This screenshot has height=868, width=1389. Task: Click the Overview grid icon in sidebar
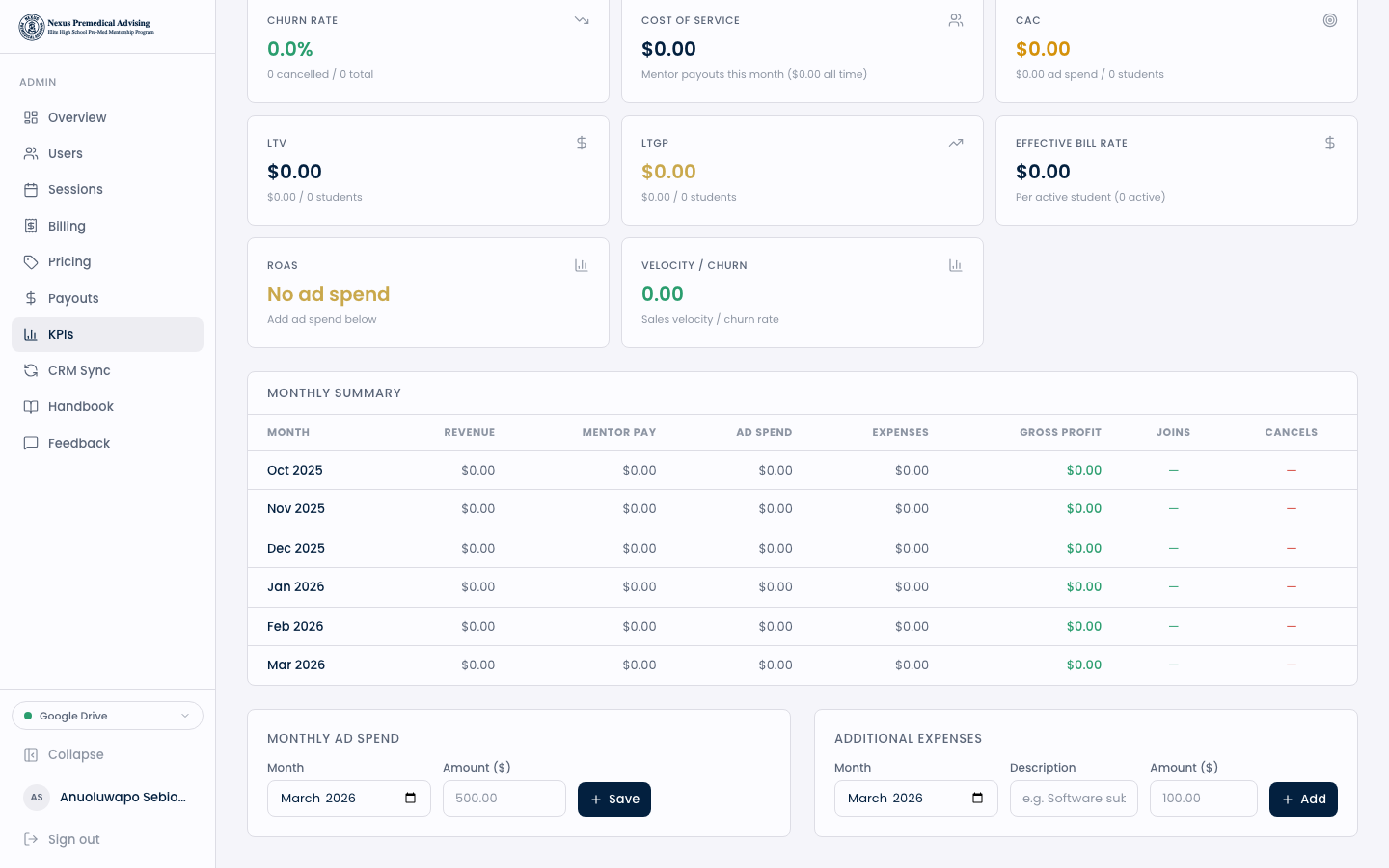point(31,118)
